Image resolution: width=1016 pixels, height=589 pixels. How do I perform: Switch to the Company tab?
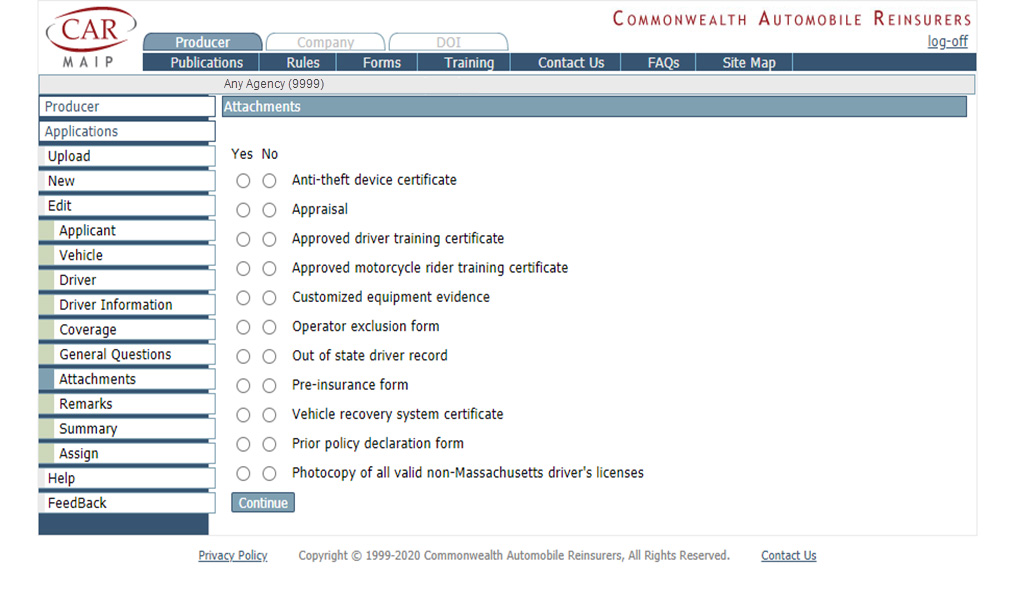[x=325, y=43]
